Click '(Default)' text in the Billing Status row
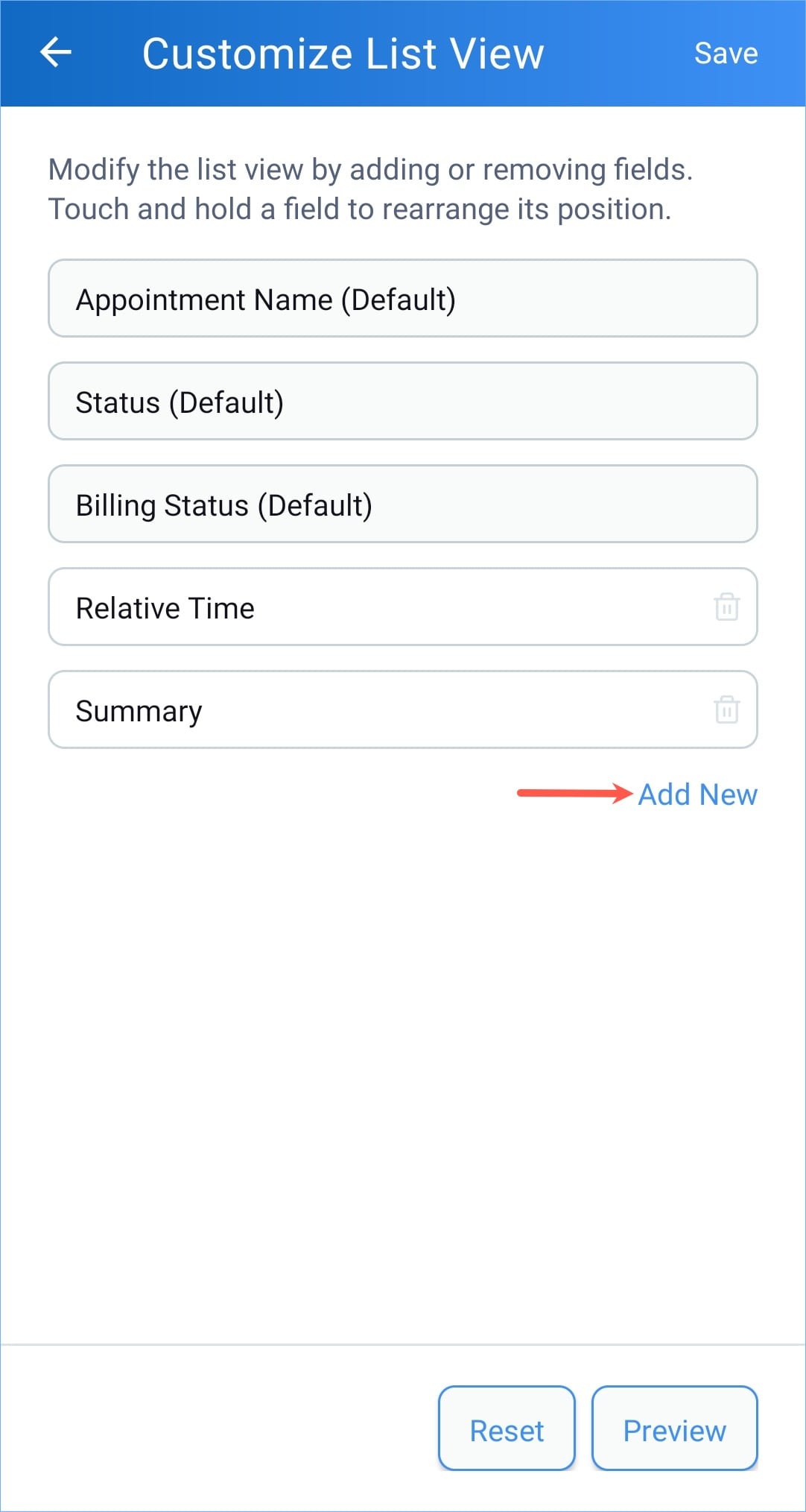 tap(315, 505)
